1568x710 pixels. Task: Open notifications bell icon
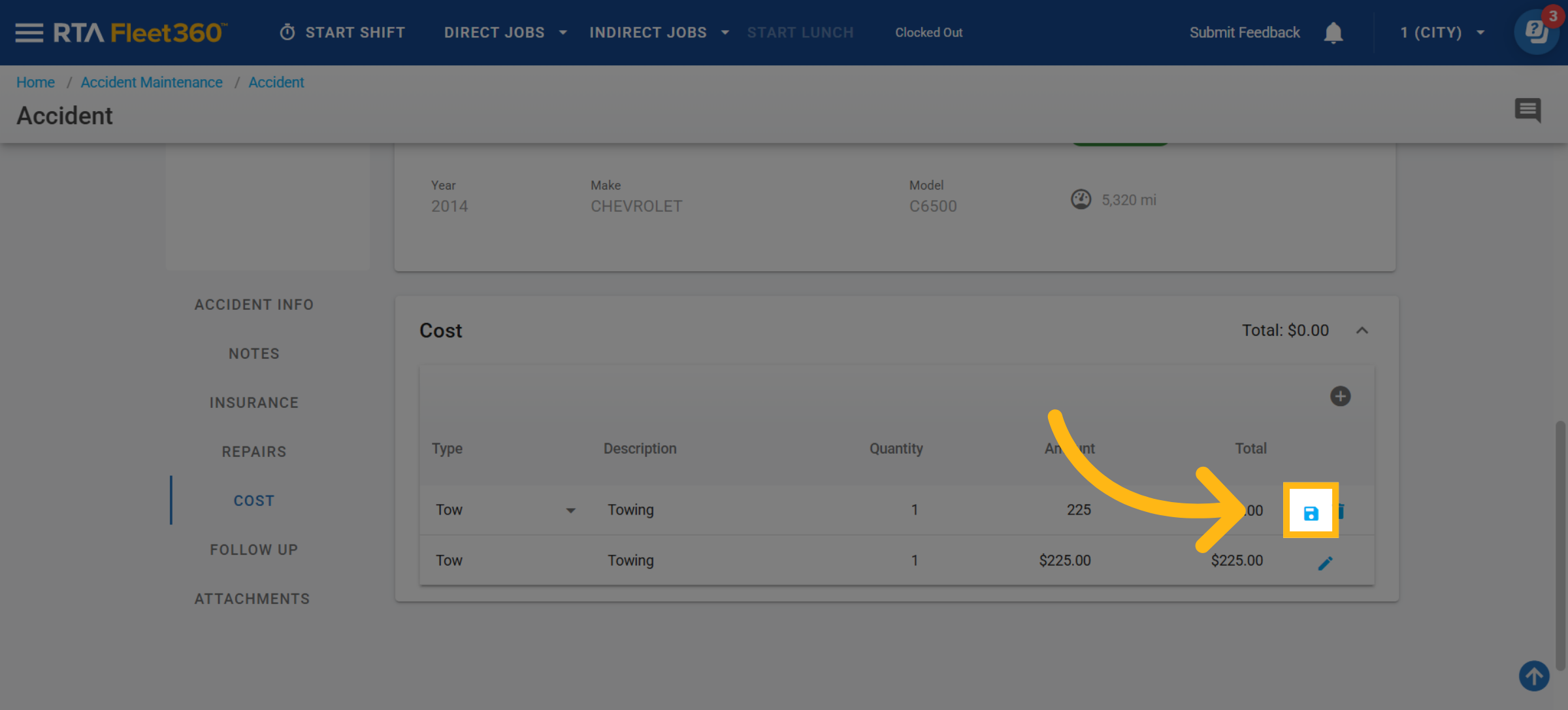coord(1333,32)
